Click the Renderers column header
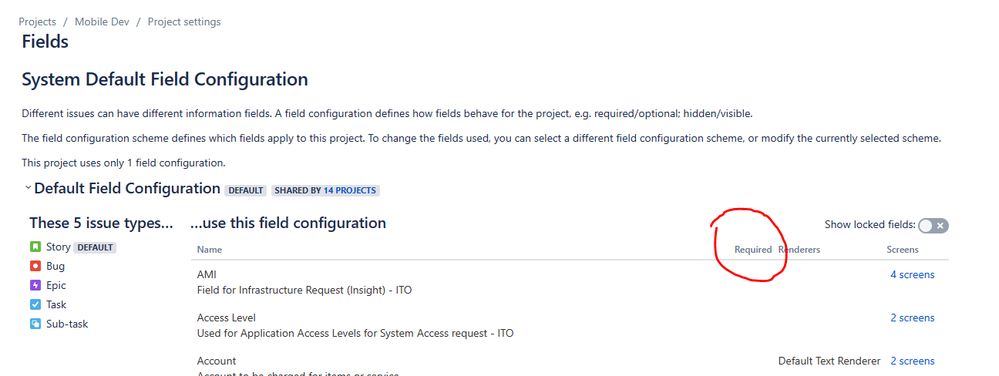The image size is (999, 376). [x=799, y=250]
